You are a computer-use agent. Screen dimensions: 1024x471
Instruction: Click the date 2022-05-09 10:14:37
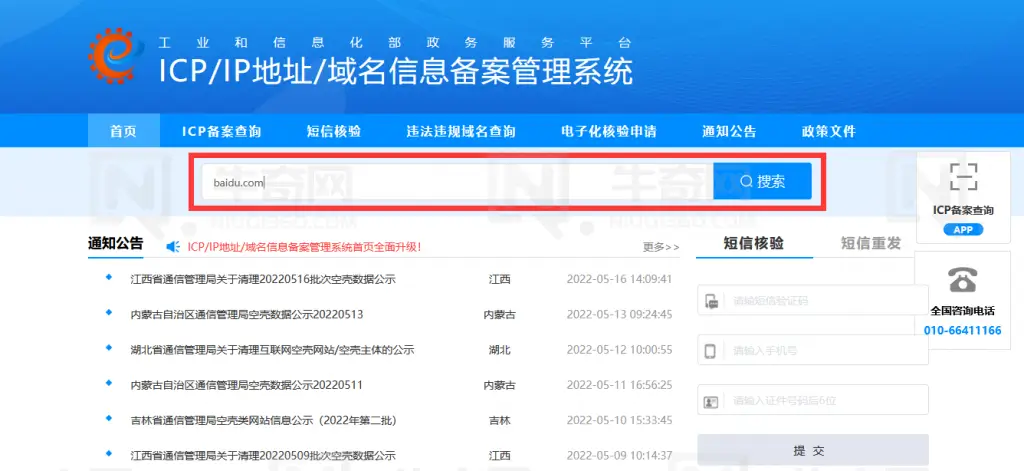(619, 455)
